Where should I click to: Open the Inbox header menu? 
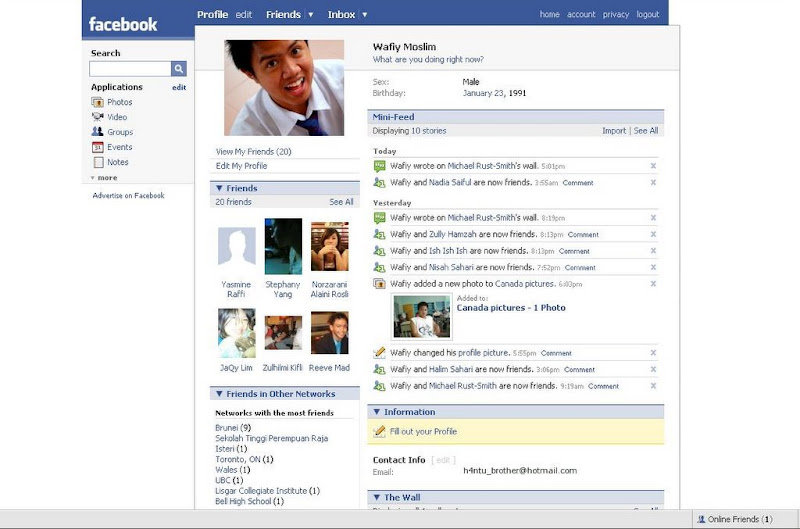pos(341,15)
